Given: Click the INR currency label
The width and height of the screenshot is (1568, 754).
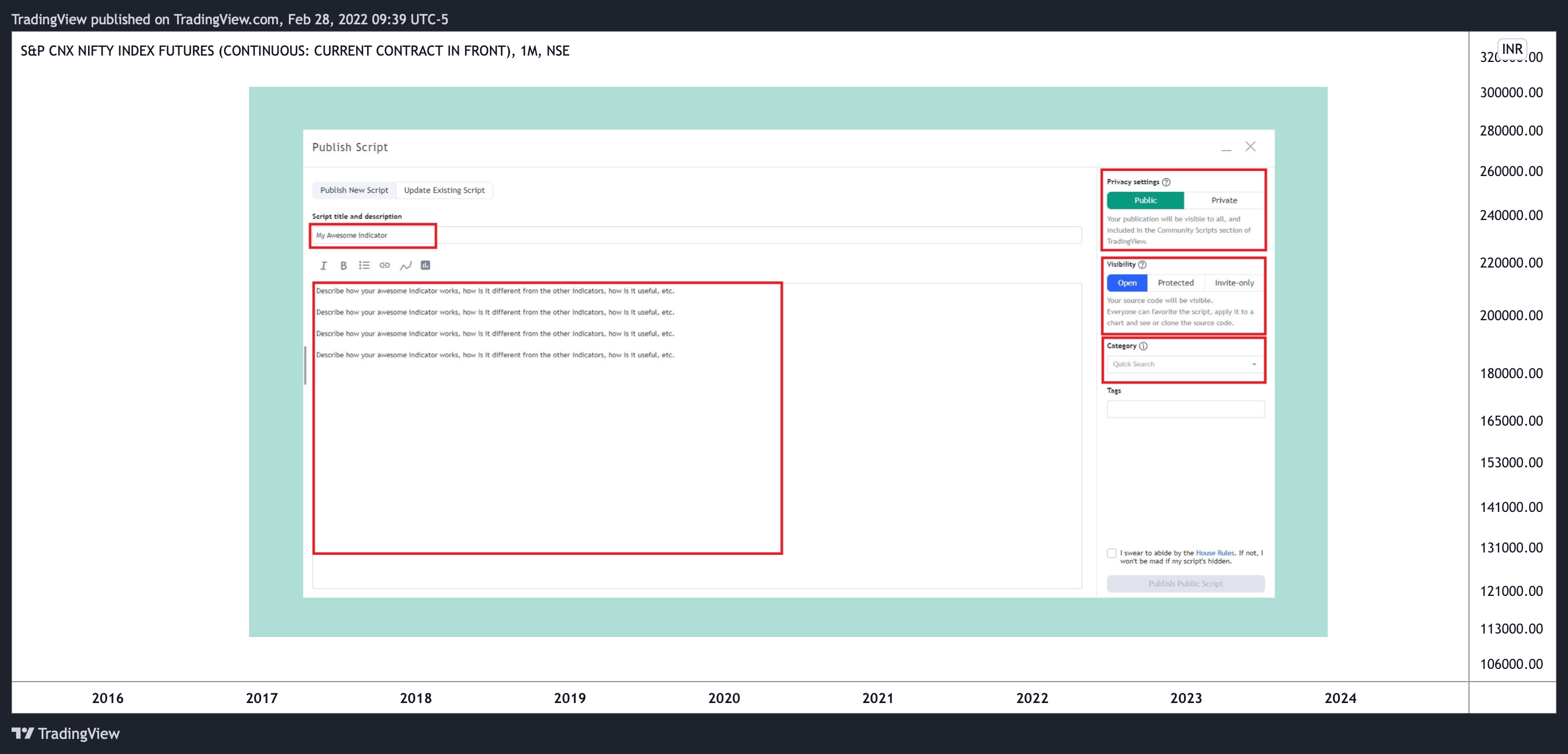Looking at the screenshot, I should click(1512, 49).
